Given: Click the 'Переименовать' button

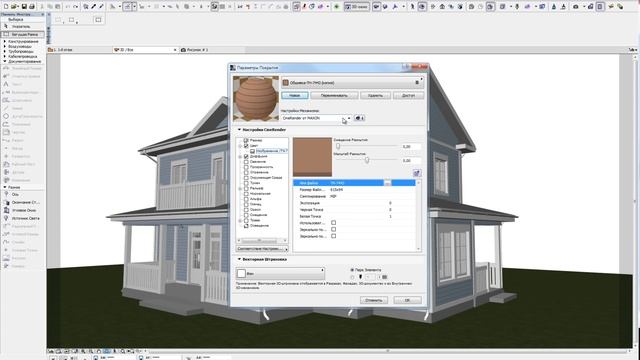Looking at the screenshot, I should click(x=334, y=96).
